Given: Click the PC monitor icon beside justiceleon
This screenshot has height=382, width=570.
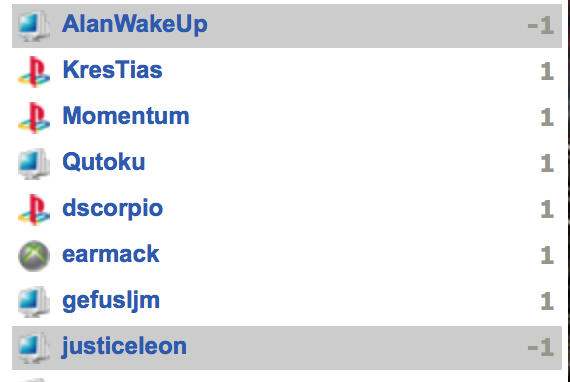Looking at the screenshot, I should [34, 348].
